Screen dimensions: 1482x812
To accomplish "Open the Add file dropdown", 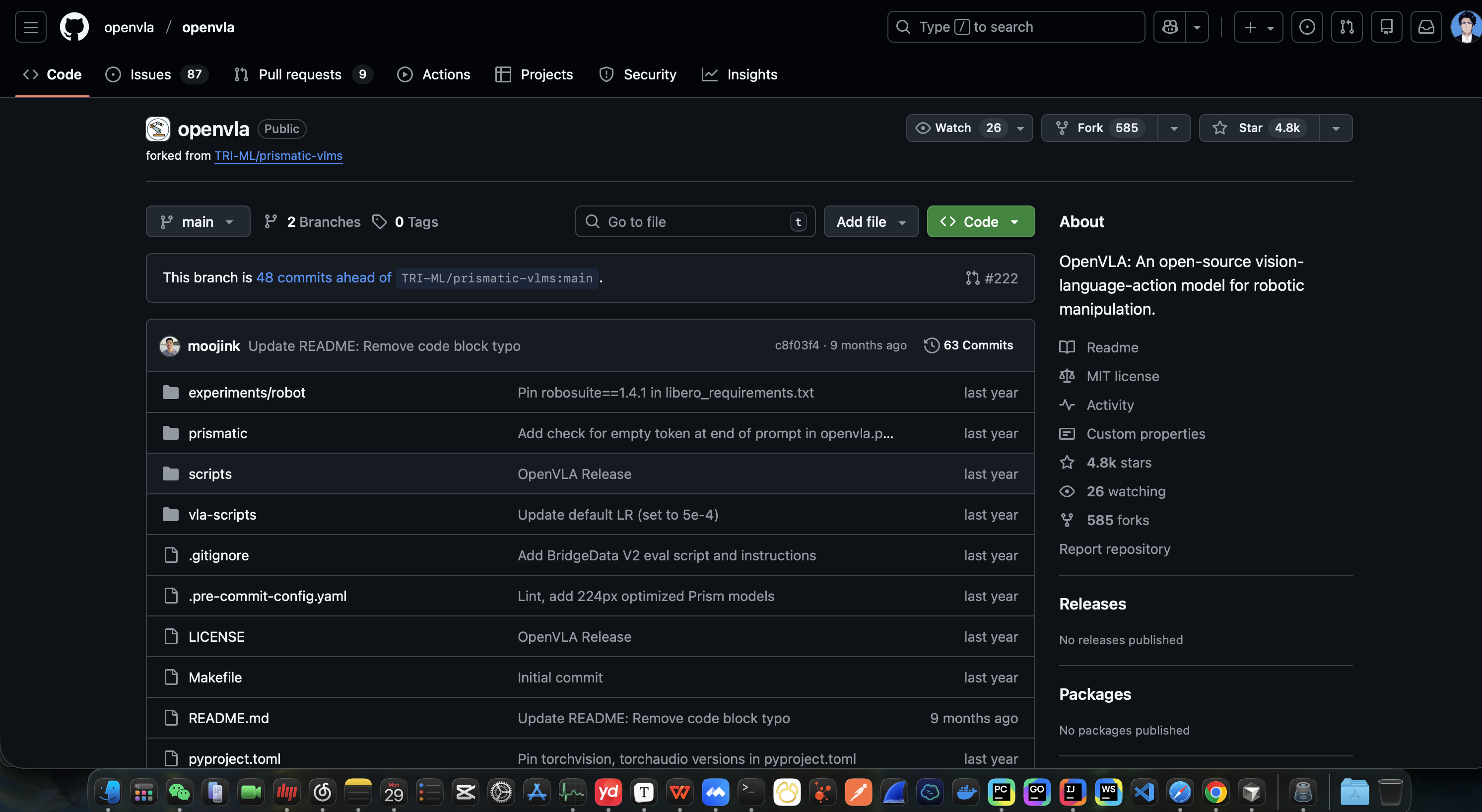I will pos(871,221).
